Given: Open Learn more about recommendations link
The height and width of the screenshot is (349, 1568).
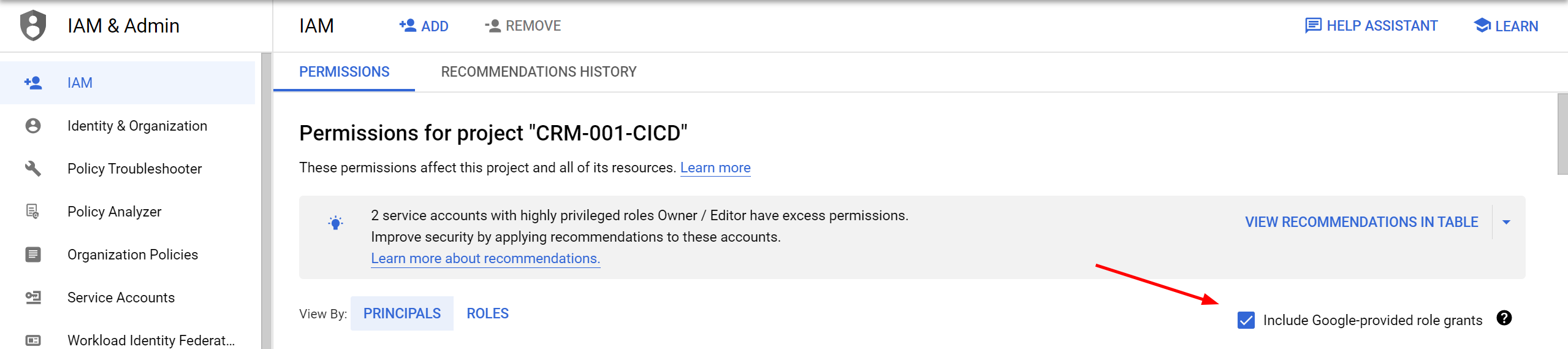Looking at the screenshot, I should (485, 258).
